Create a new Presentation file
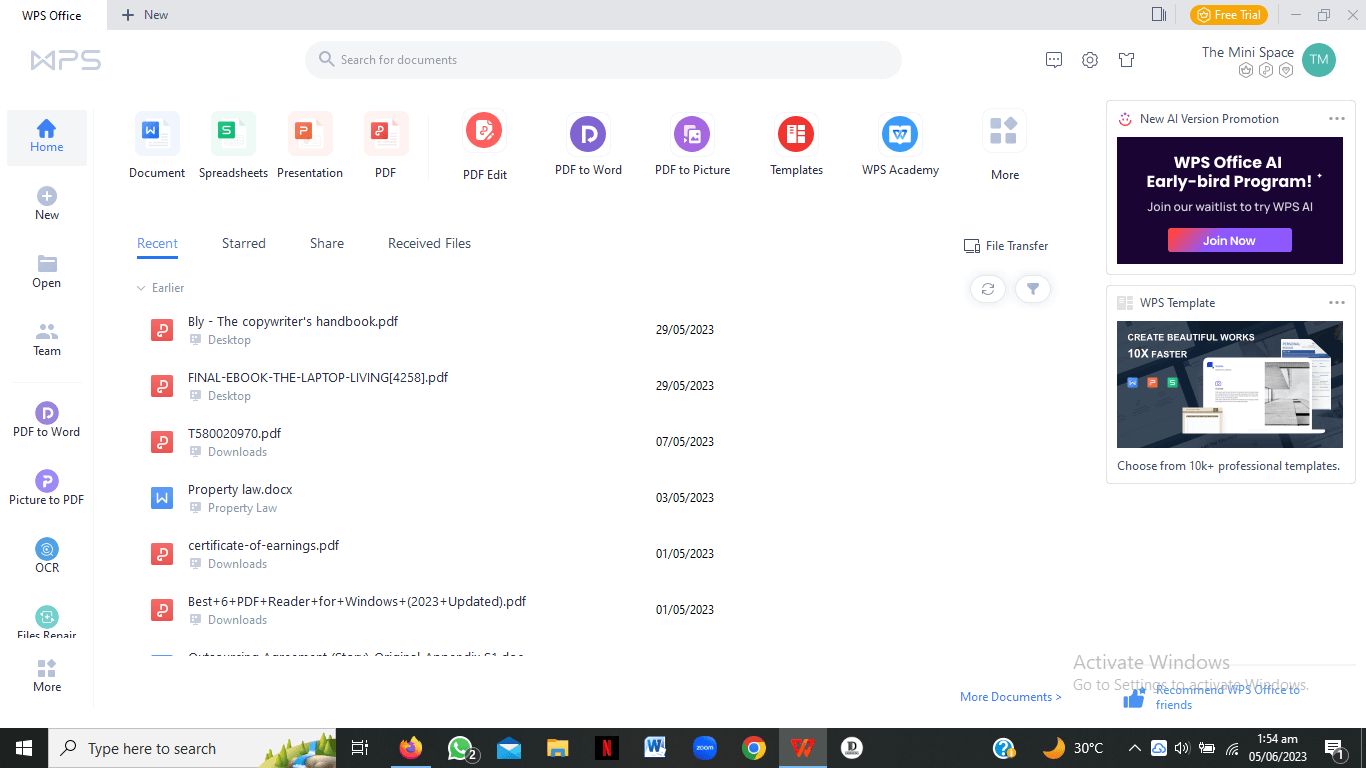The height and width of the screenshot is (768, 1366). point(310,134)
